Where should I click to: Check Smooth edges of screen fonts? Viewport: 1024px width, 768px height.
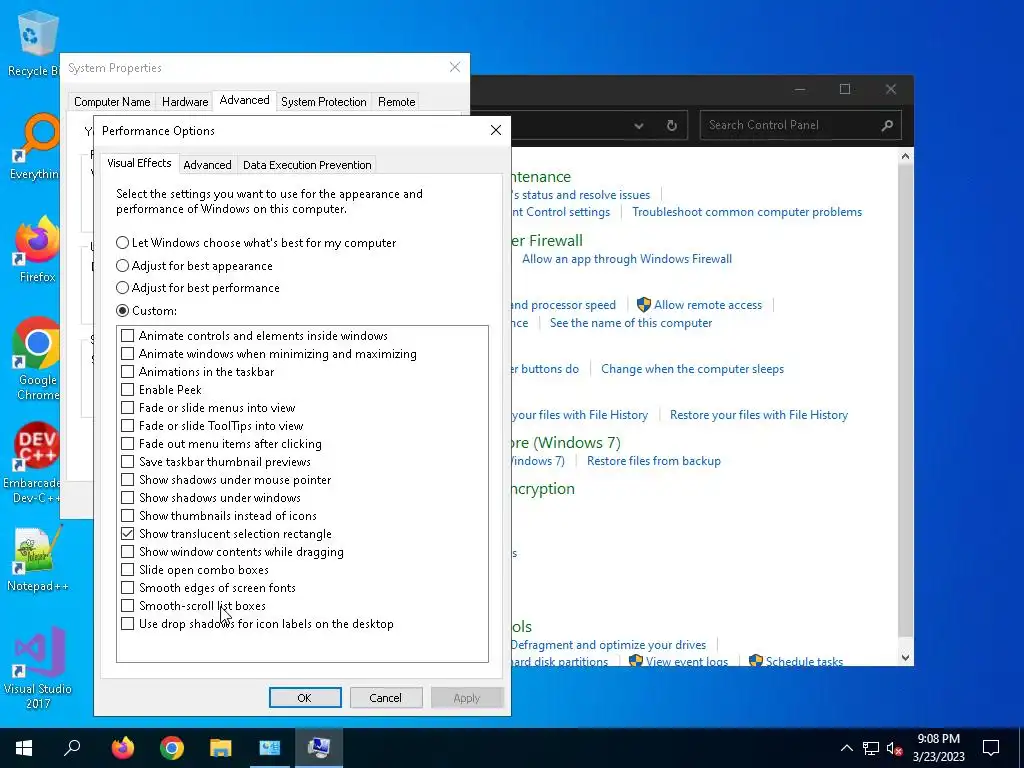(127, 588)
